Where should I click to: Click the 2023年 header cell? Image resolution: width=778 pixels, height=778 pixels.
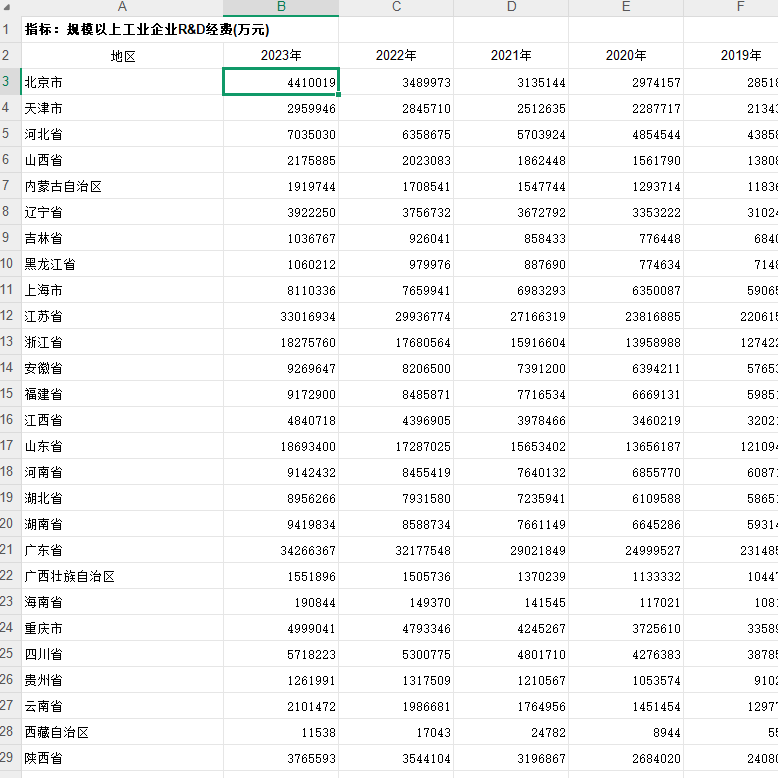point(281,56)
